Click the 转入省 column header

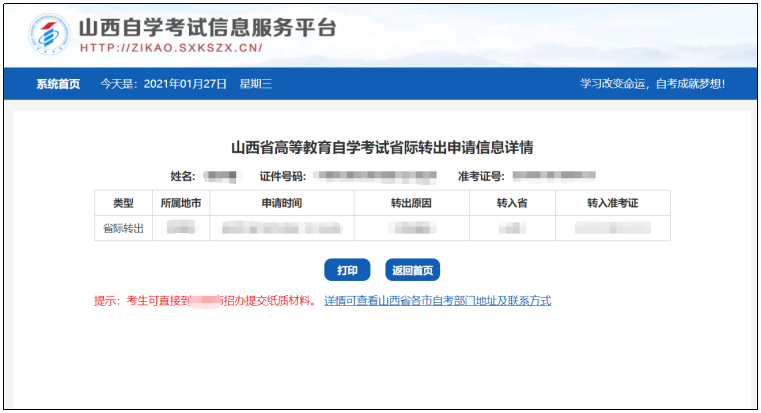512,203
